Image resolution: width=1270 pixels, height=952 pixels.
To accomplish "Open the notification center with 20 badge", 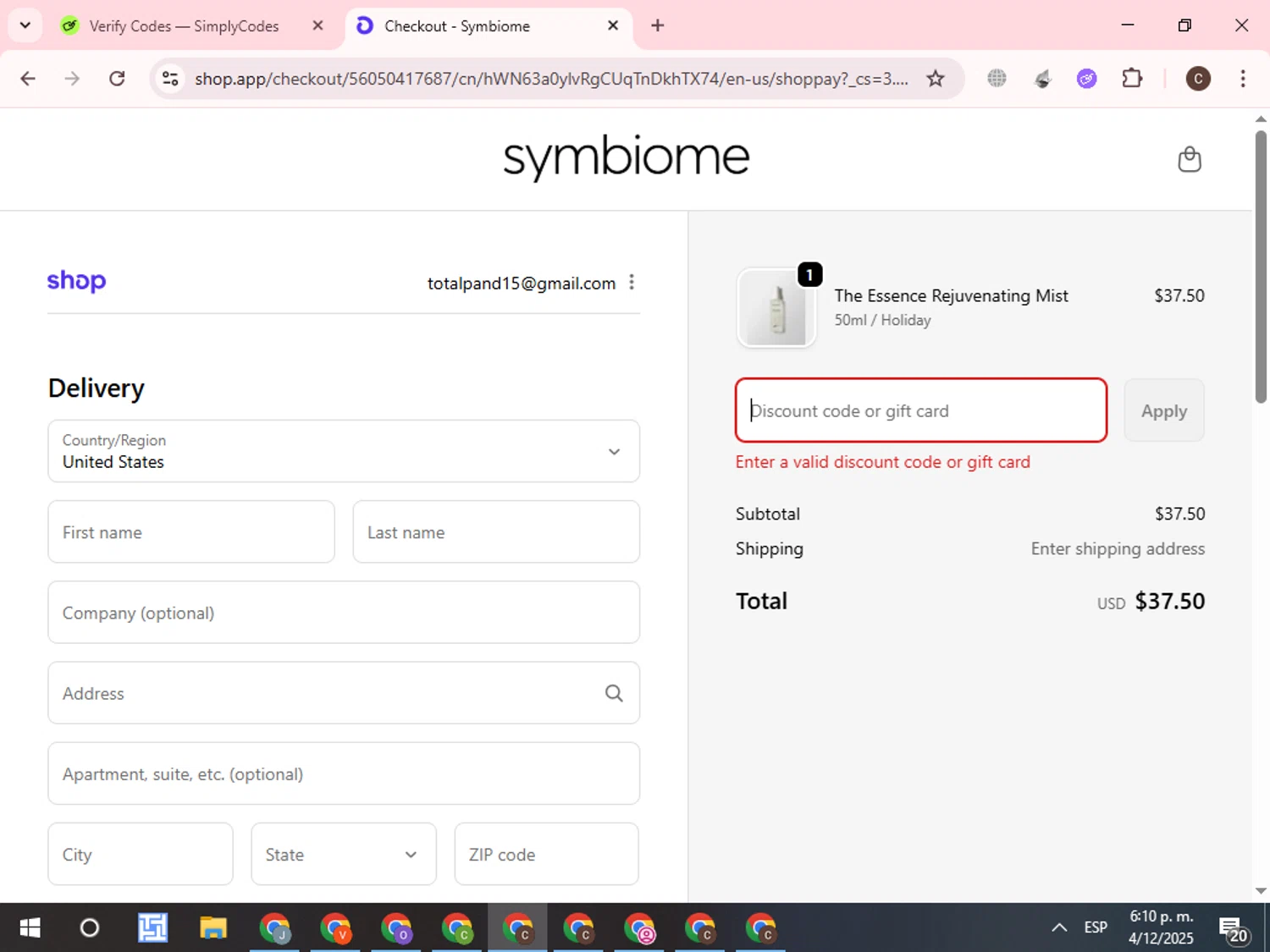I will [1233, 928].
